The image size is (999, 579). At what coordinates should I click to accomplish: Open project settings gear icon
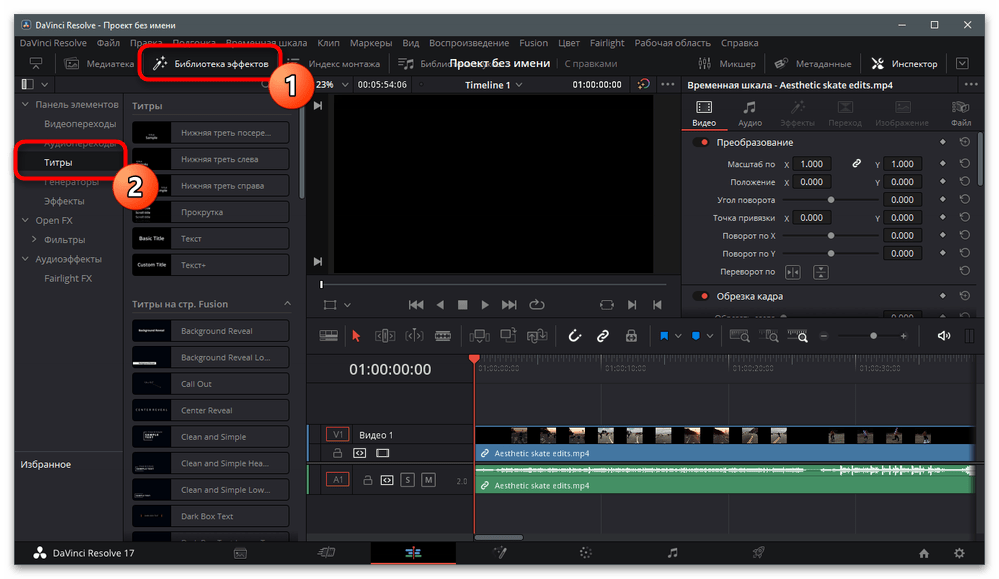pos(959,553)
